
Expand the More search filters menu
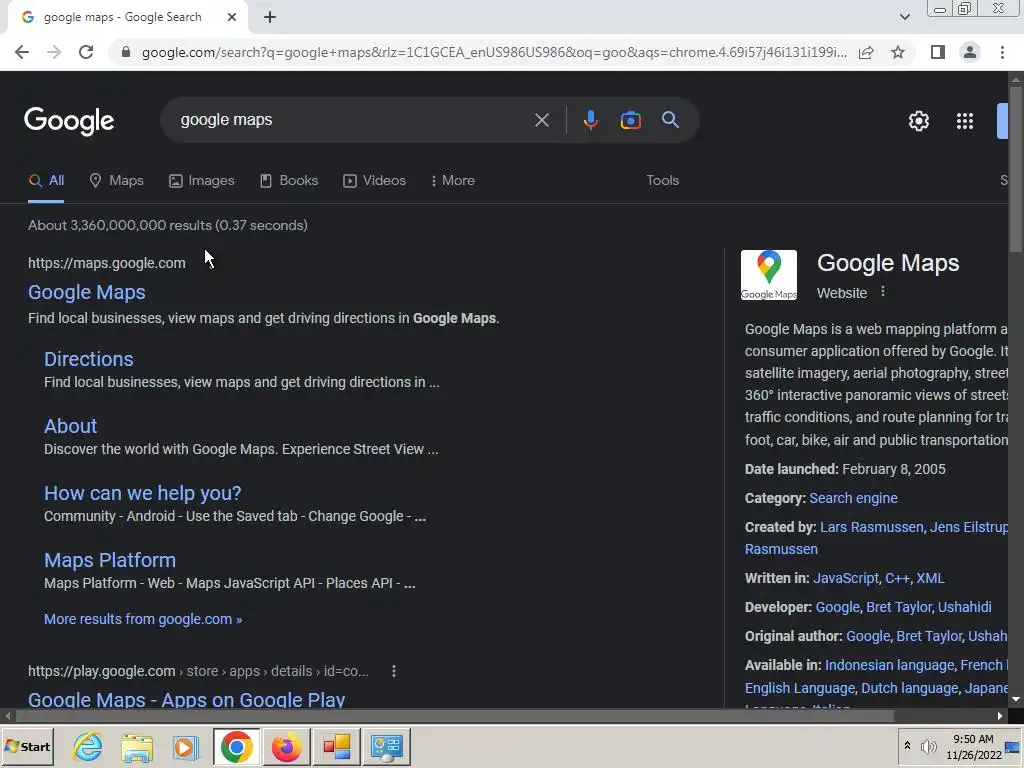pos(453,181)
